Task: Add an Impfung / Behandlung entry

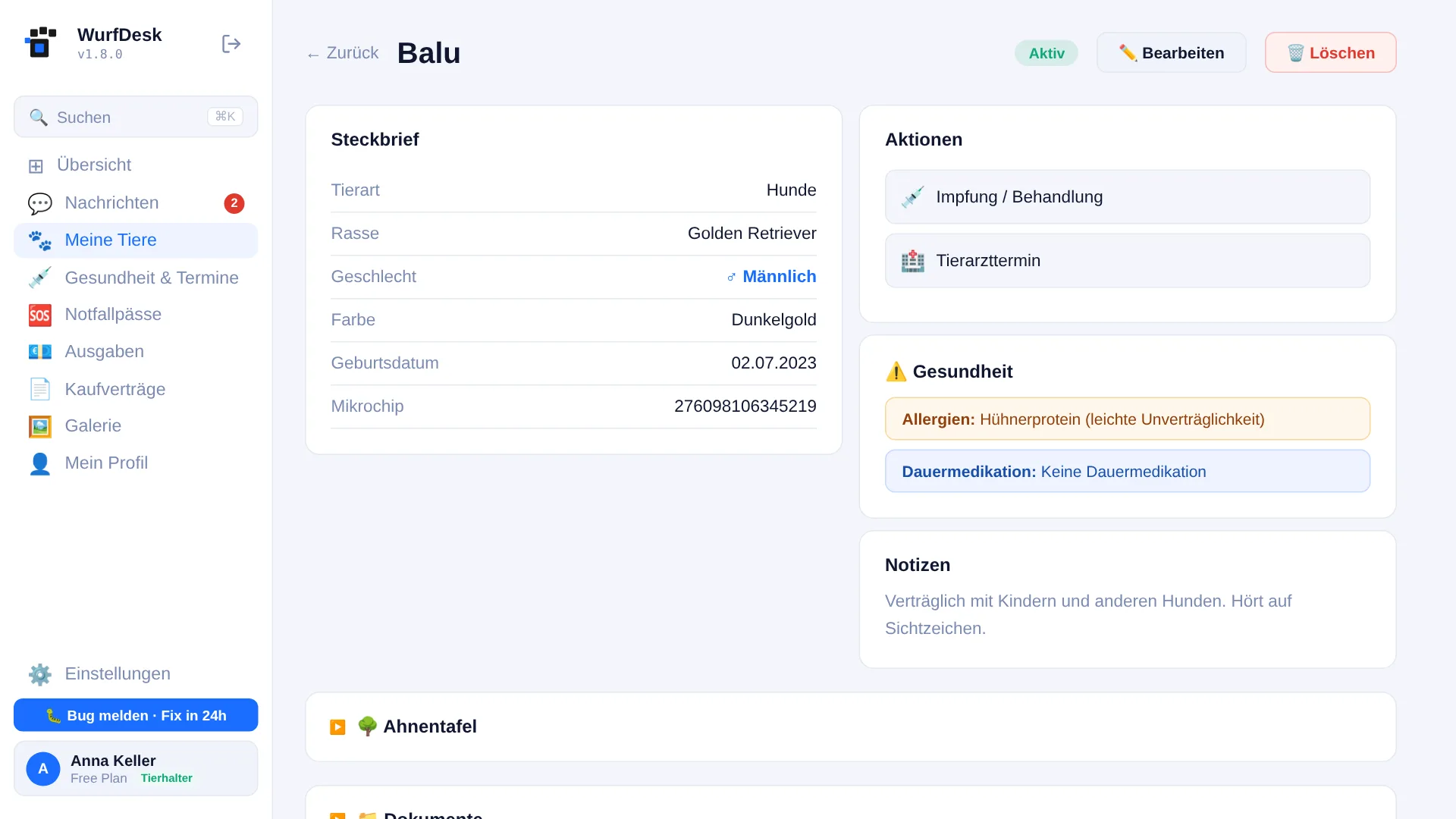Action: 1127,197
